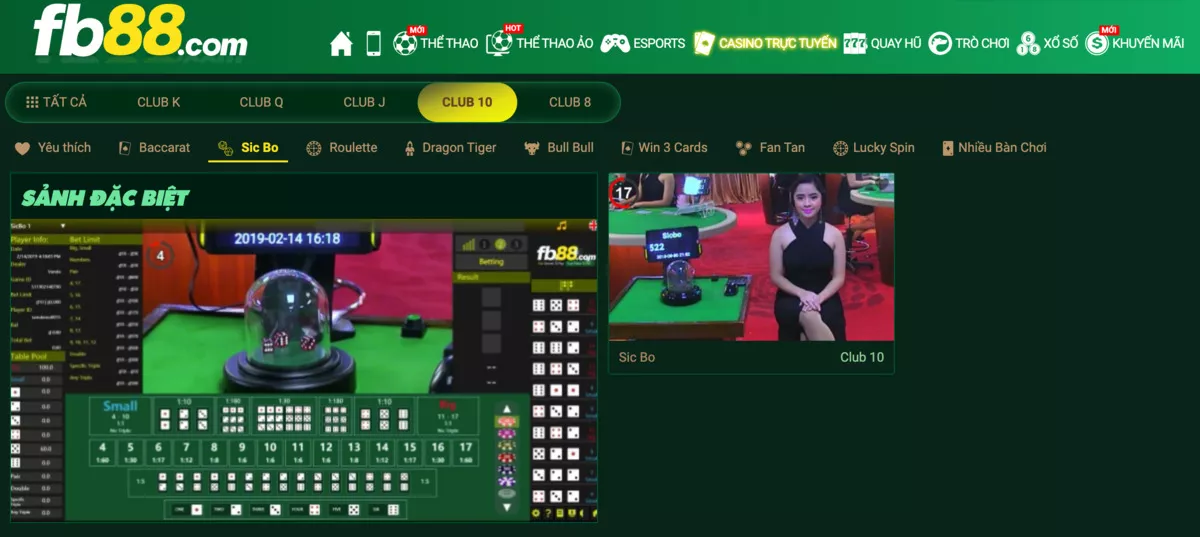Select the red betting chip
This screenshot has height=537, width=1200.
pyautogui.click(x=507, y=457)
